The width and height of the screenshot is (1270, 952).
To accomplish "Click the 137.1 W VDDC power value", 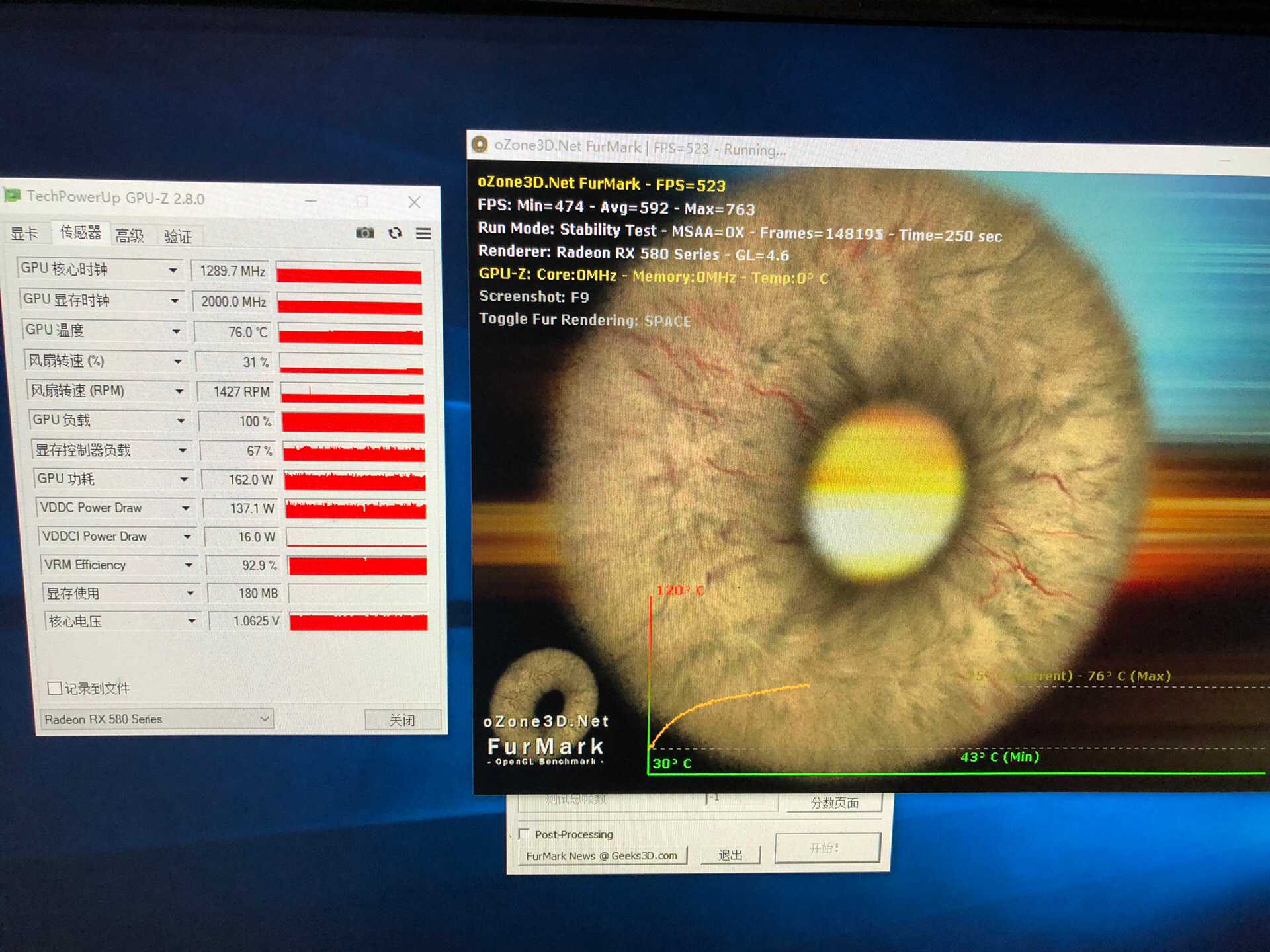I will (x=241, y=508).
